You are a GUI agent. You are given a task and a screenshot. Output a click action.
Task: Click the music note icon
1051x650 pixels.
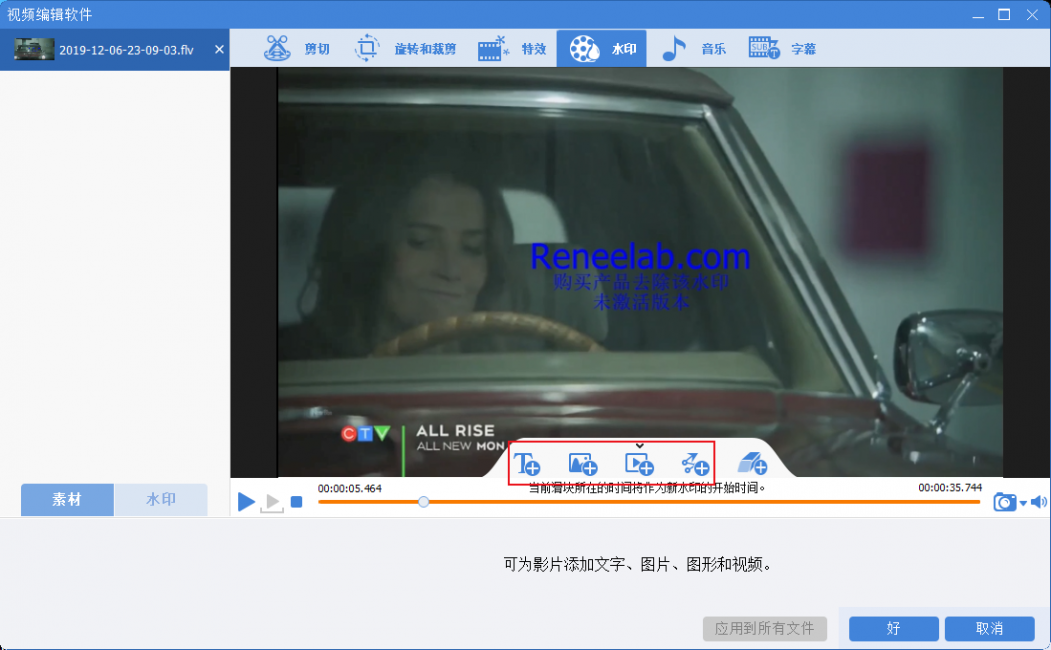pyautogui.click(x=674, y=48)
